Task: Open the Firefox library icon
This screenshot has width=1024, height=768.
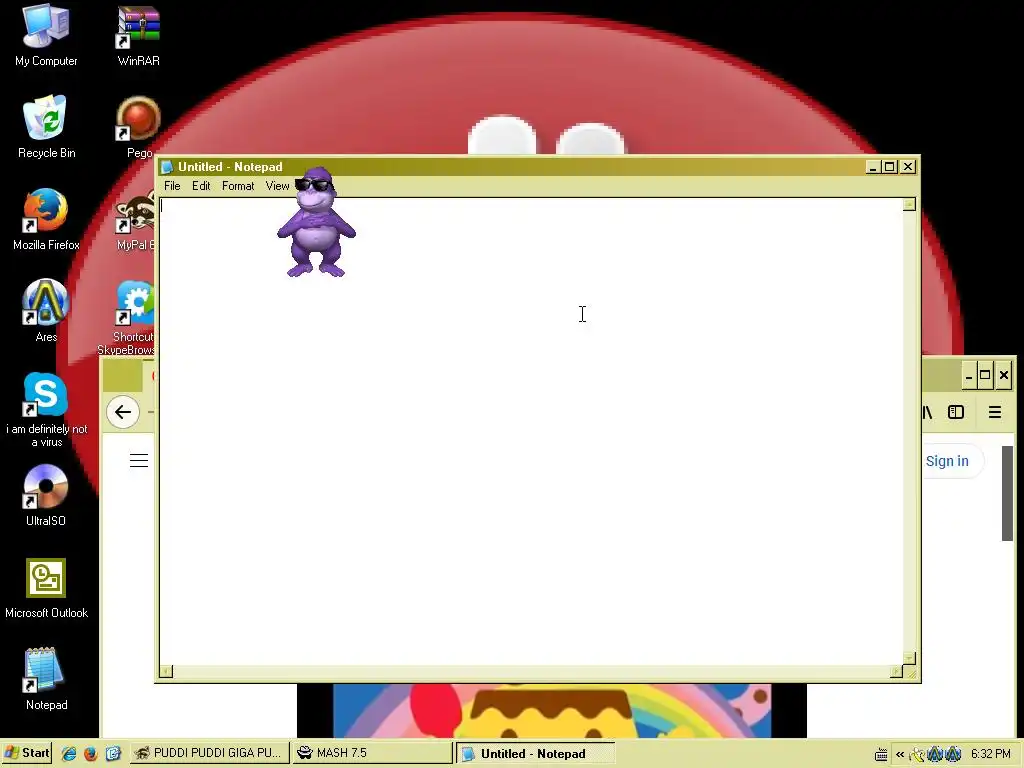Action: point(927,412)
